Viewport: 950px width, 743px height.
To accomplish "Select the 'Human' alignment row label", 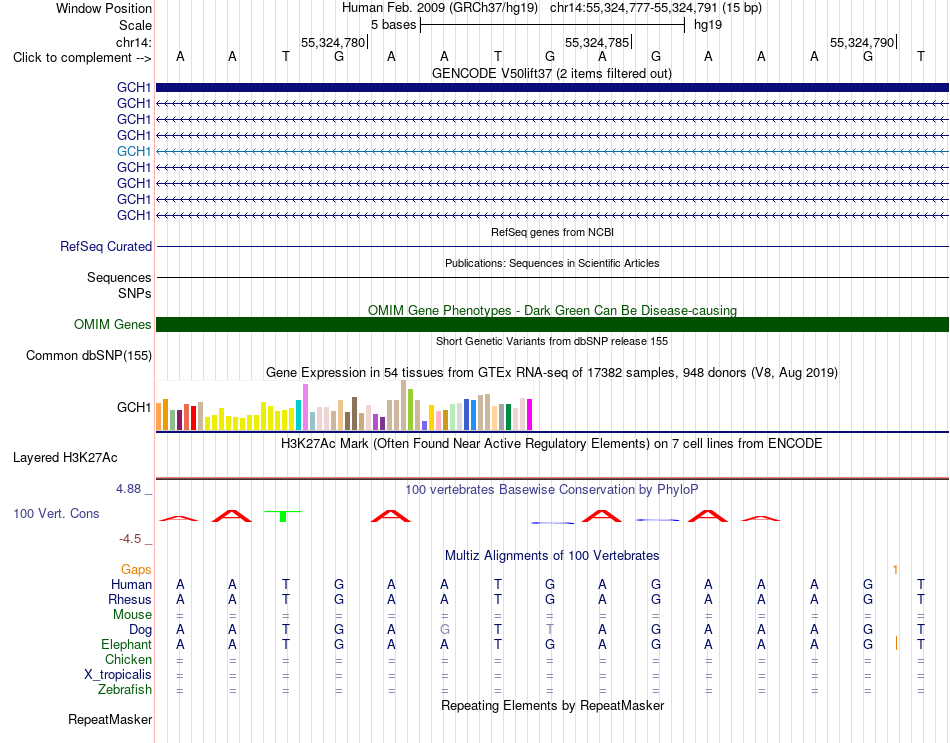I will tap(131, 585).
